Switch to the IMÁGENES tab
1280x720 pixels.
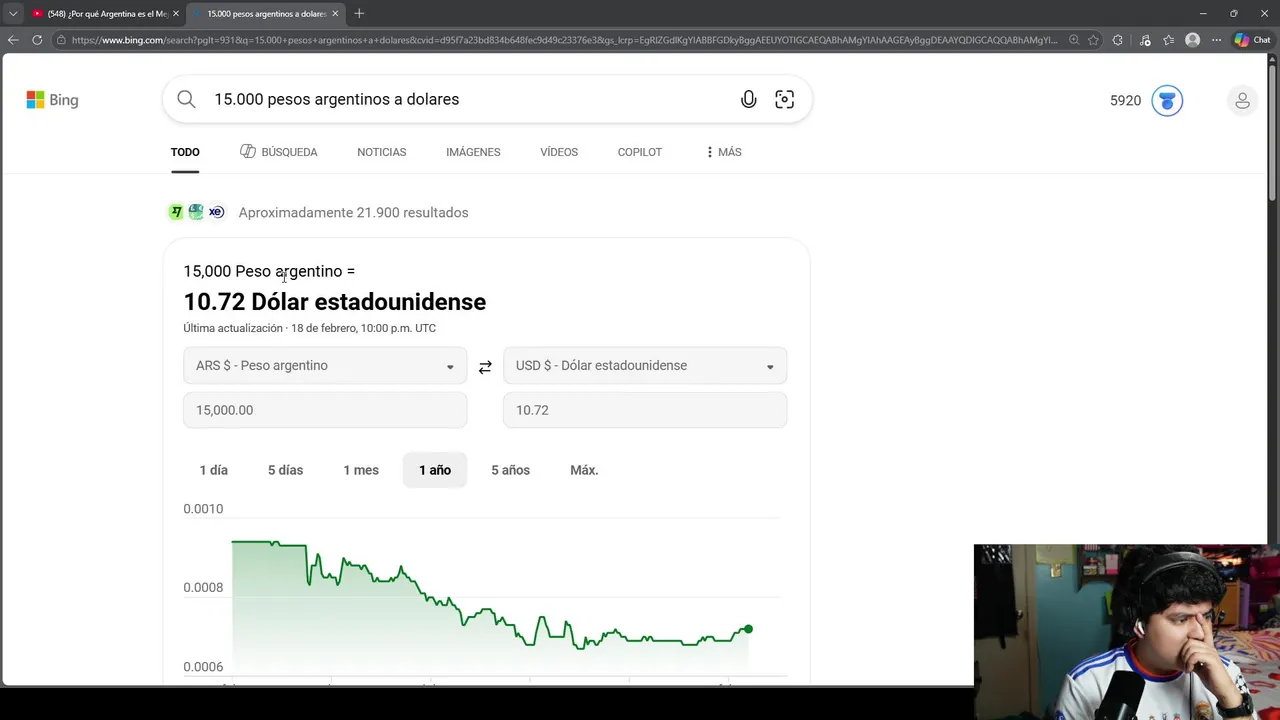coord(473,152)
